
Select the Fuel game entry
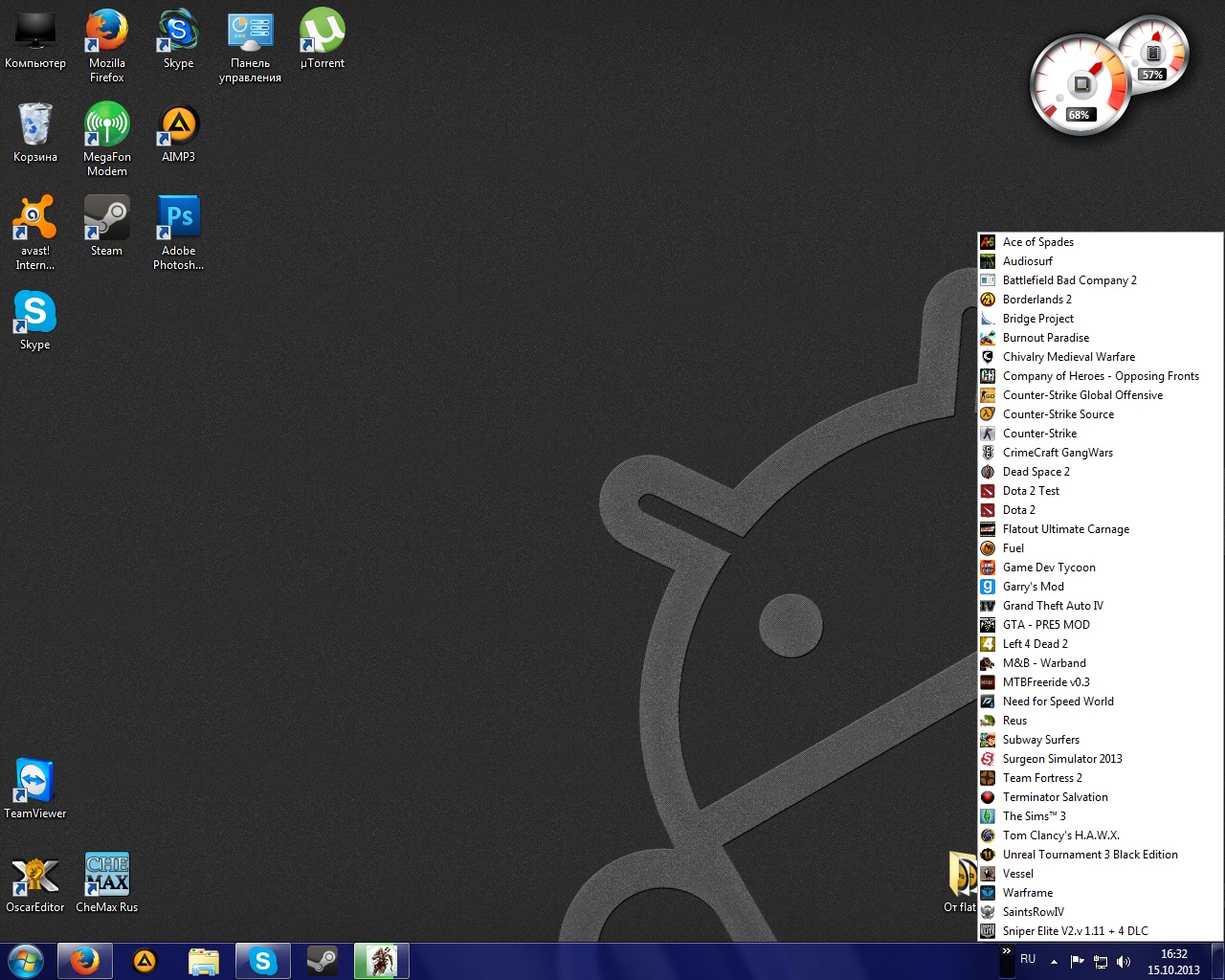point(1101,548)
